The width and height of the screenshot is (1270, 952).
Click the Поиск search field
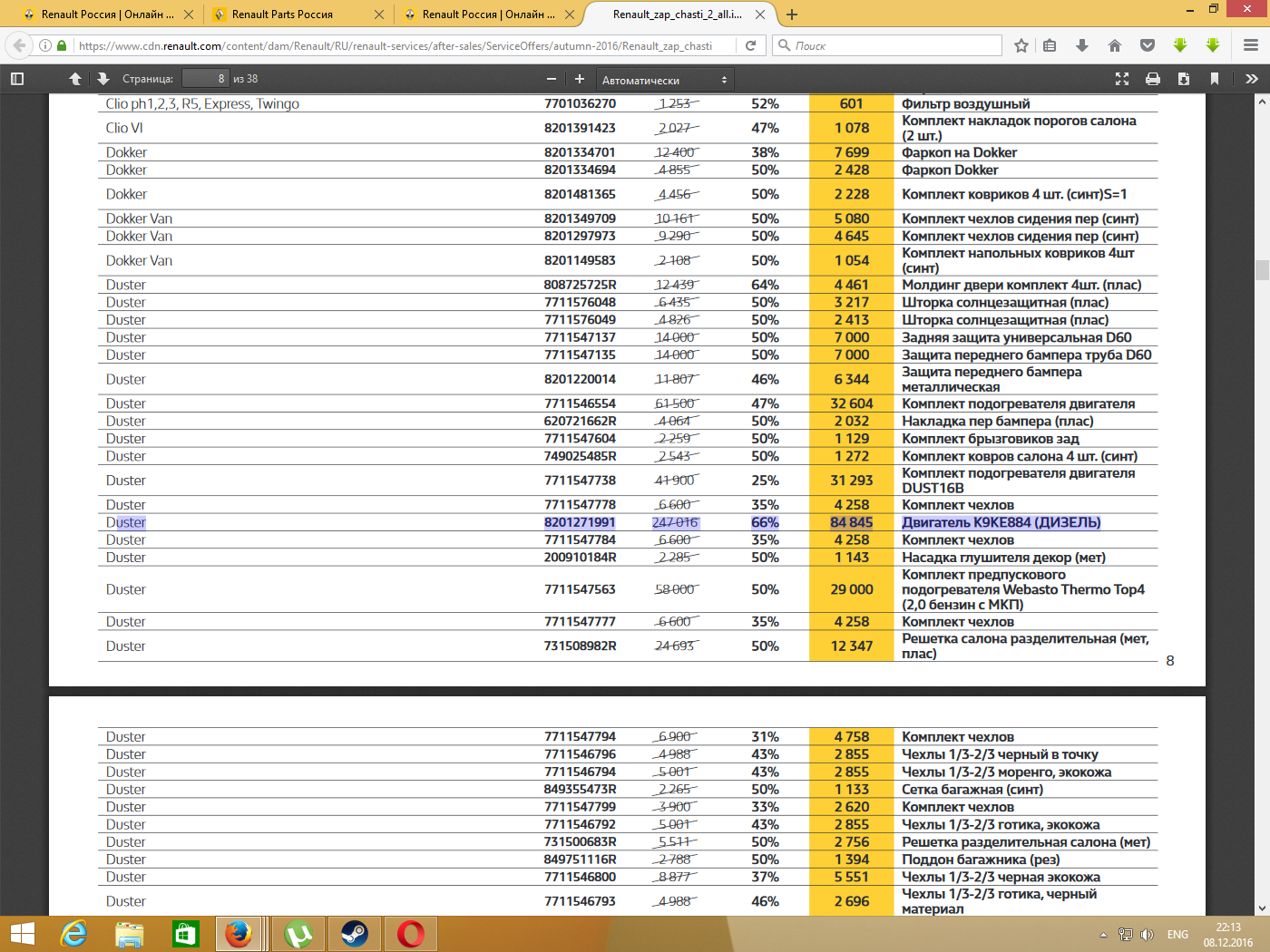[x=887, y=45]
